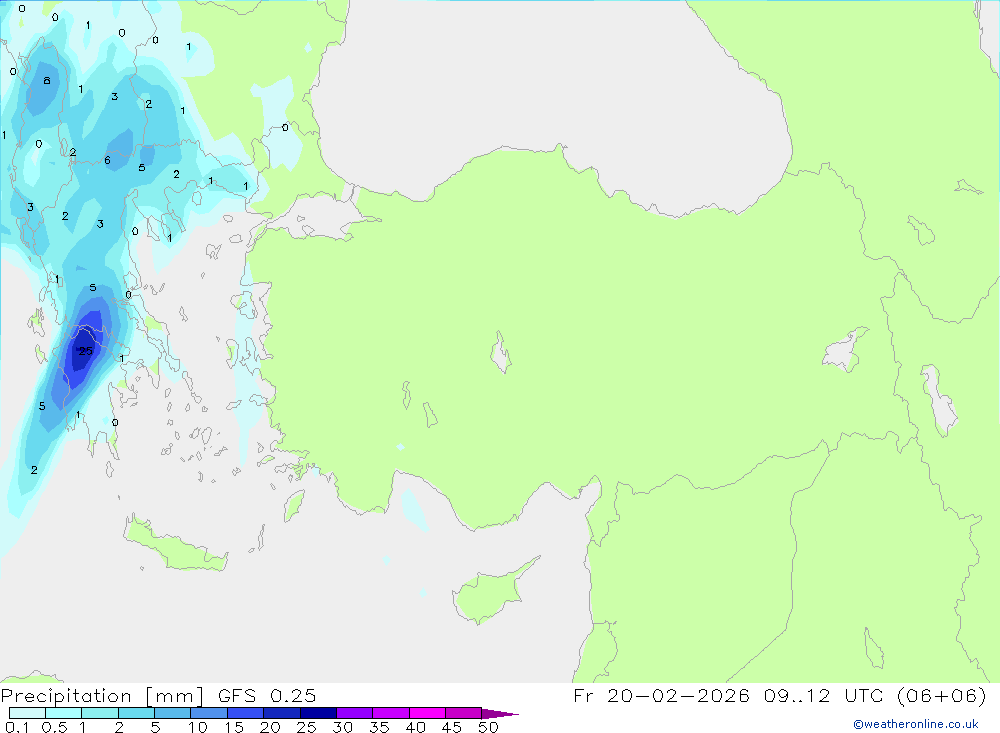Pick the 15–20 mm blue legend swatch
The height and width of the screenshot is (733, 1000).
245,713
